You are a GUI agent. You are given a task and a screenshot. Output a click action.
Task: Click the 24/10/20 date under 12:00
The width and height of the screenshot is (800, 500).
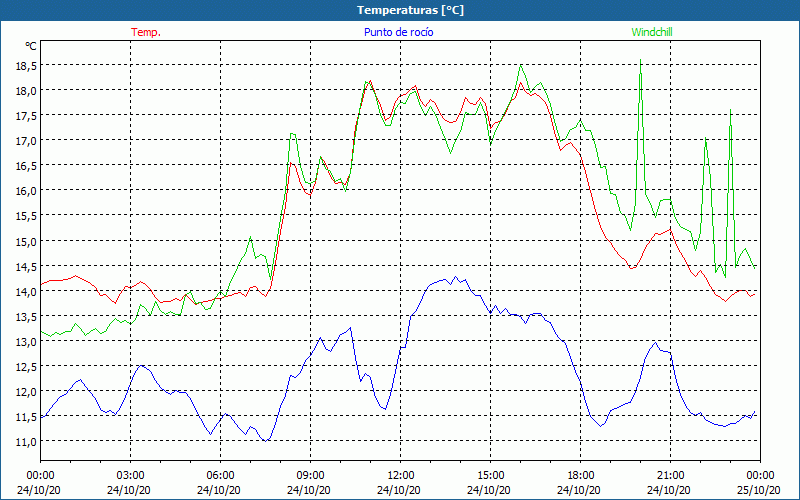coord(399,490)
